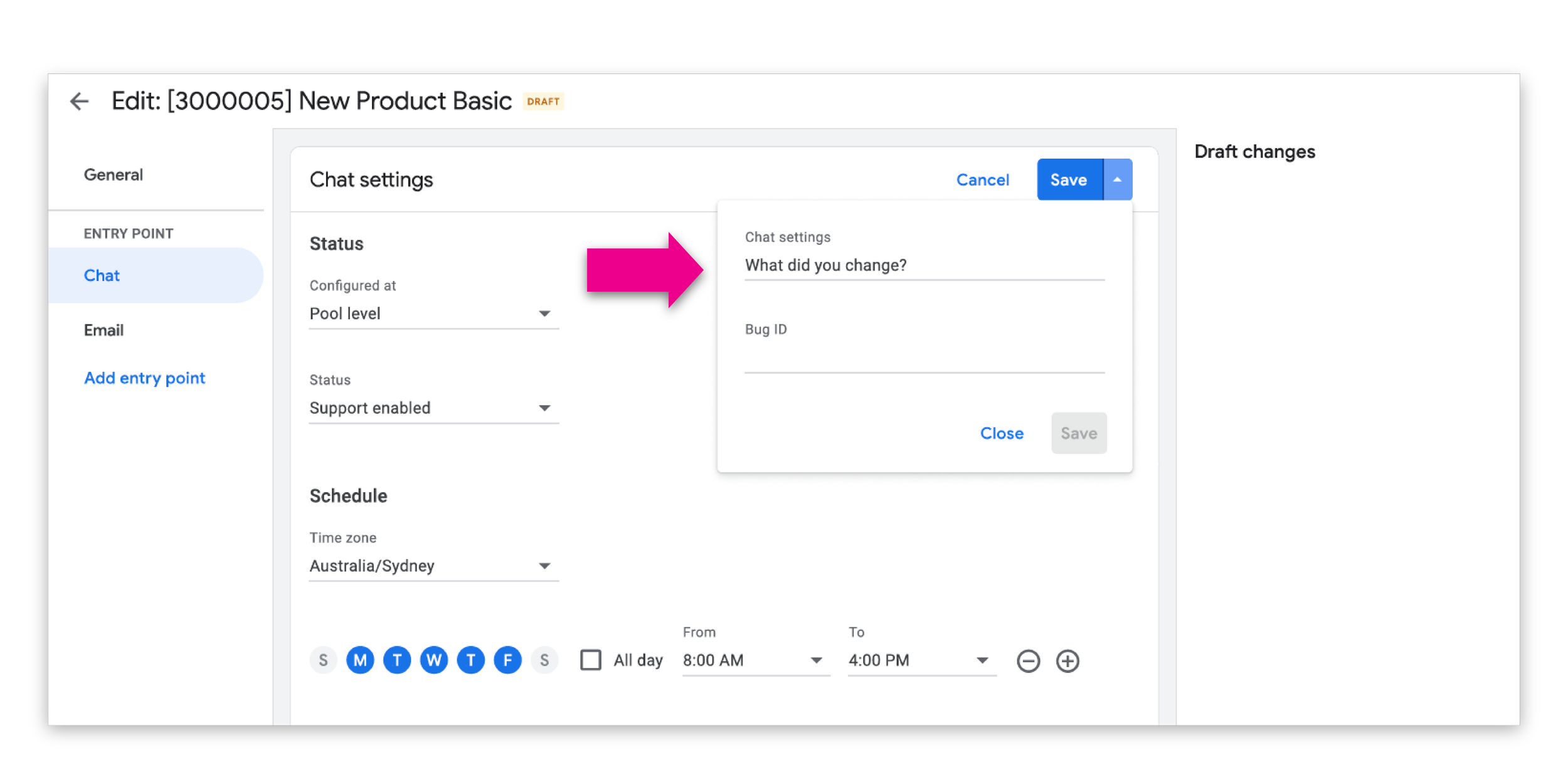Open the From 8:00 AM dropdown
Screen dimensions: 1568x780
coord(755,660)
